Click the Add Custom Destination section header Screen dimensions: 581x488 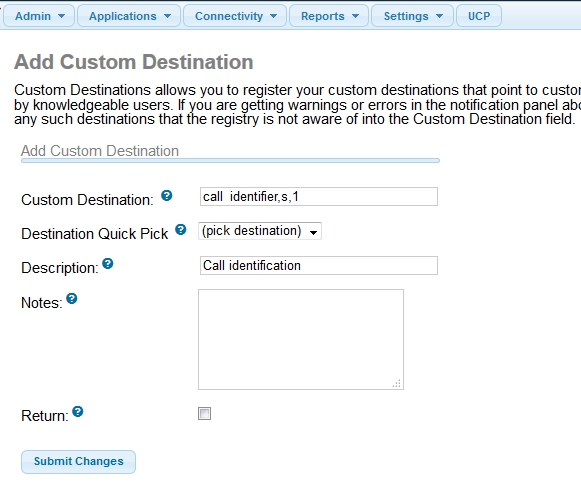point(100,151)
